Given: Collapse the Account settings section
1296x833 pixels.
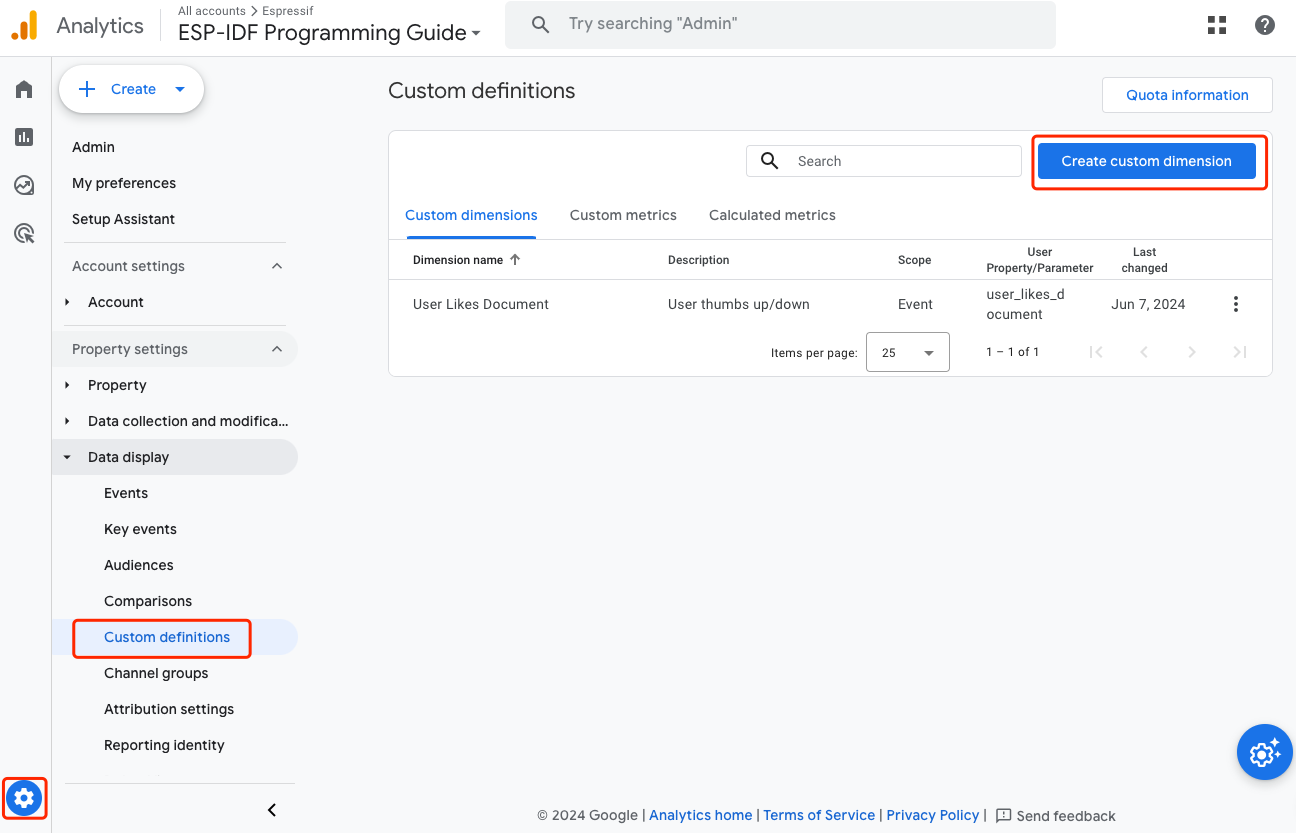Looking at the screenshot, I should (x=277, y=266).
